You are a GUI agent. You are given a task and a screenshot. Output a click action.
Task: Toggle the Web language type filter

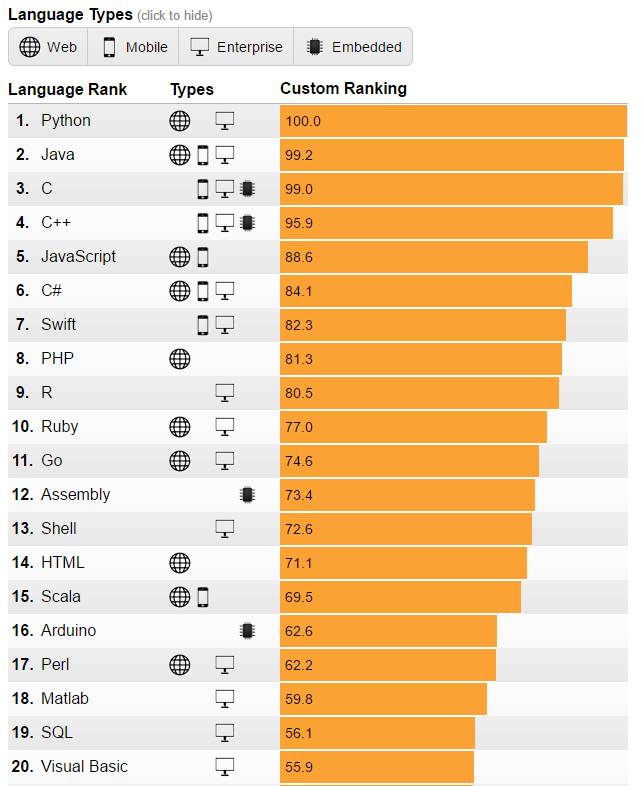pos(48,47)
